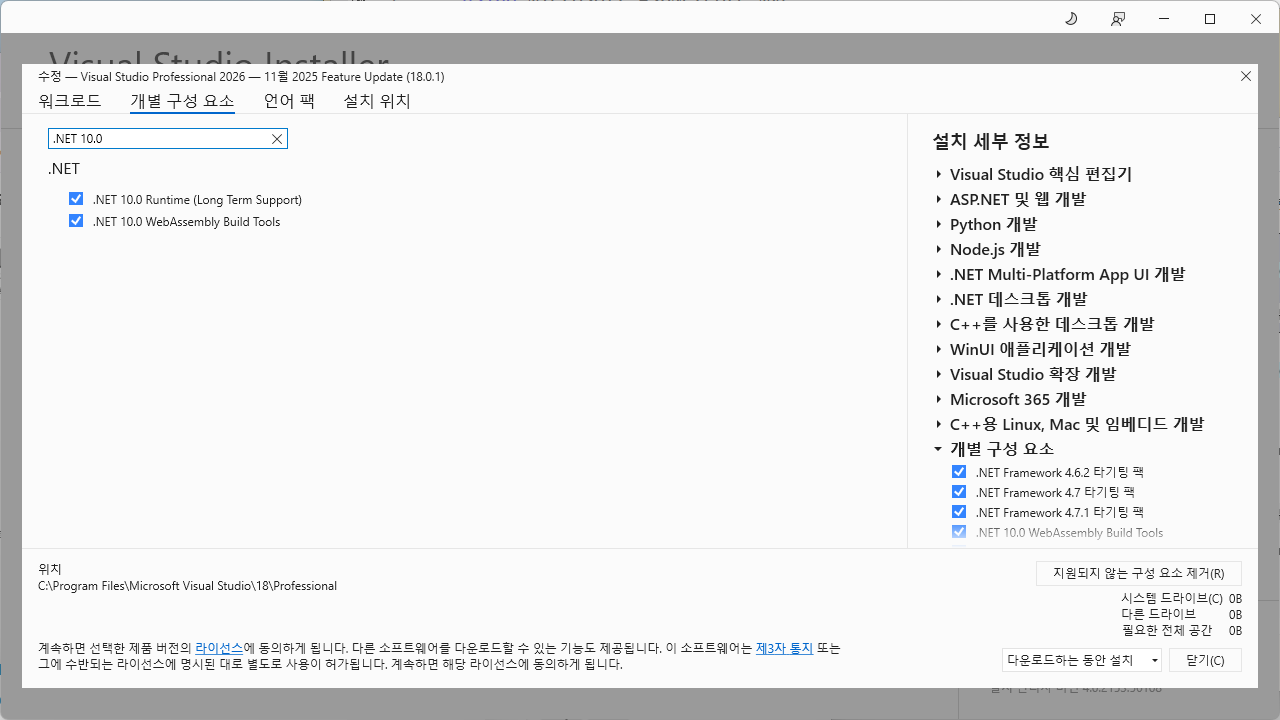
Task: Expand C++를 사용한 데스크톱 개발
Action: [939, 324]
